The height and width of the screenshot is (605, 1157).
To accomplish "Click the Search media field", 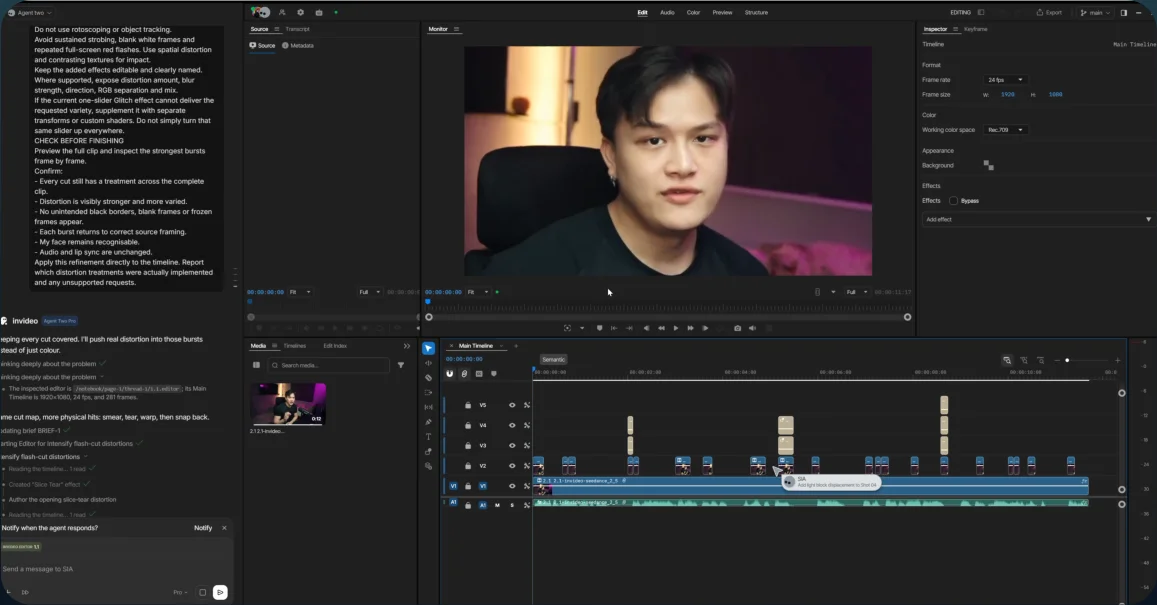I will (x=328, y=365).
